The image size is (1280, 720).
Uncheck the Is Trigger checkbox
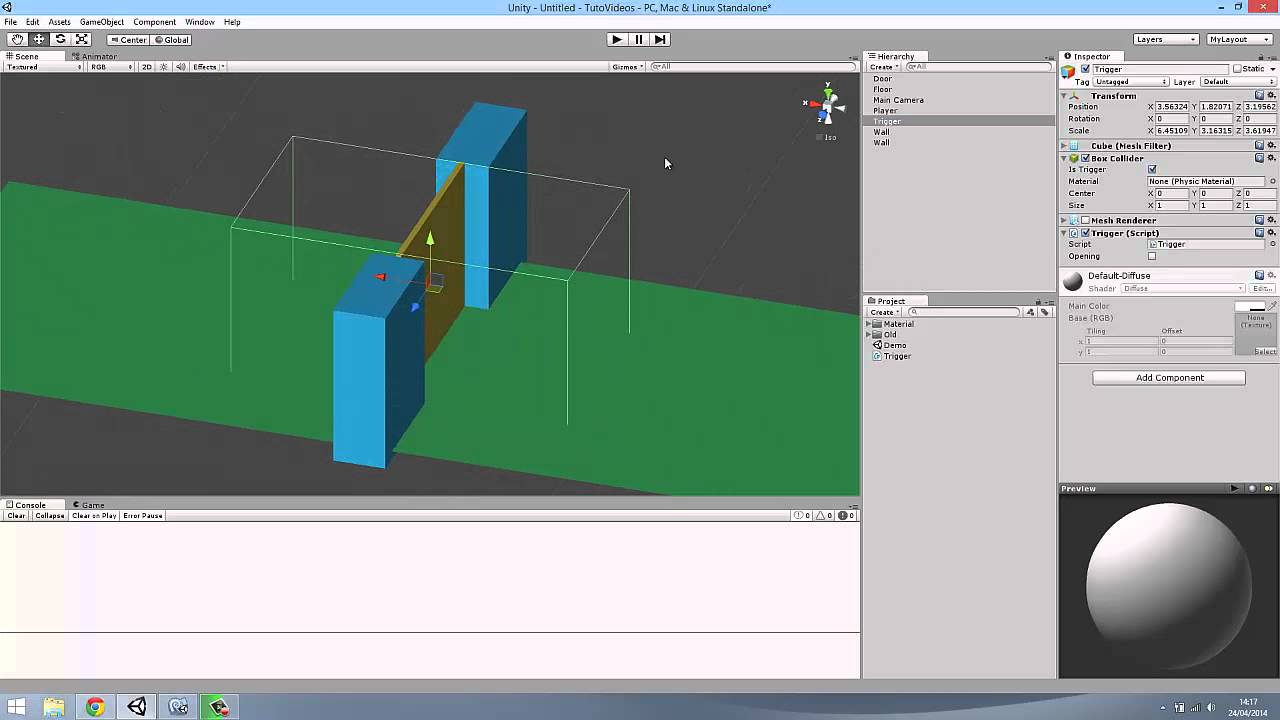tap(1152, 170)
